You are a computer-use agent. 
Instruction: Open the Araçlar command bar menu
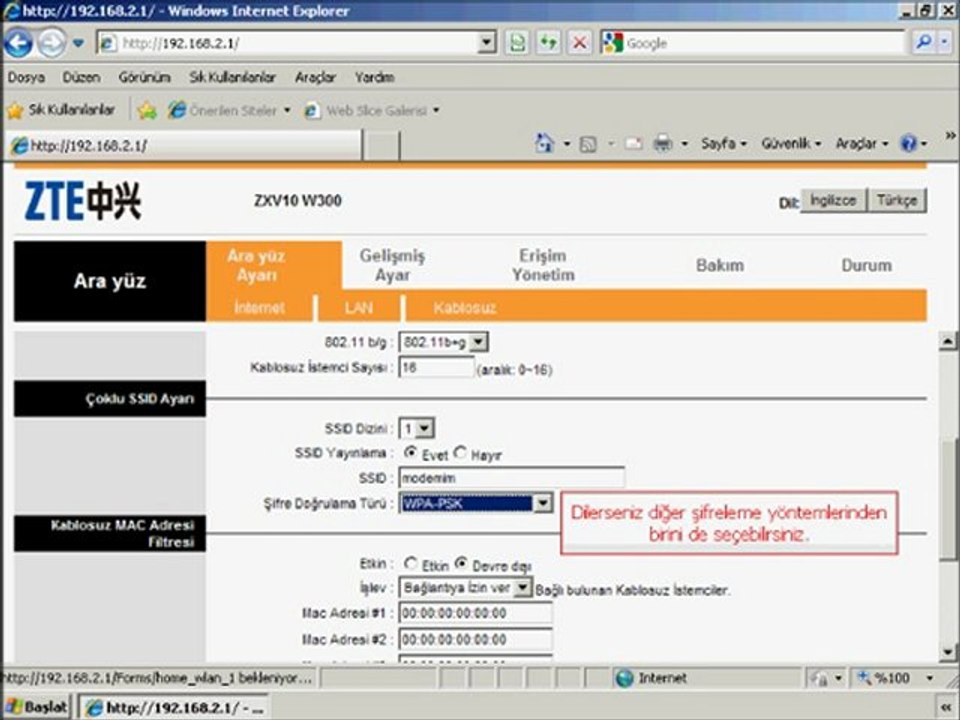(861, 144)
